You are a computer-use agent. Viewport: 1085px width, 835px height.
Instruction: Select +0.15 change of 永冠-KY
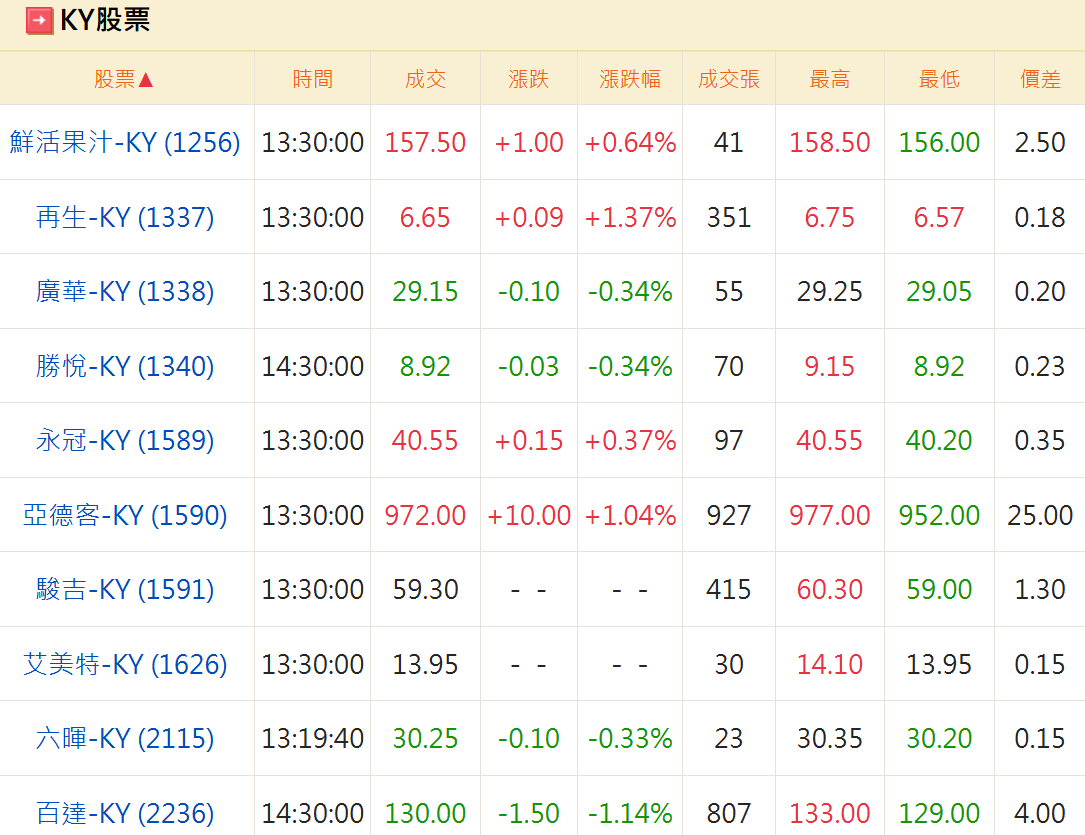(529, 441)
